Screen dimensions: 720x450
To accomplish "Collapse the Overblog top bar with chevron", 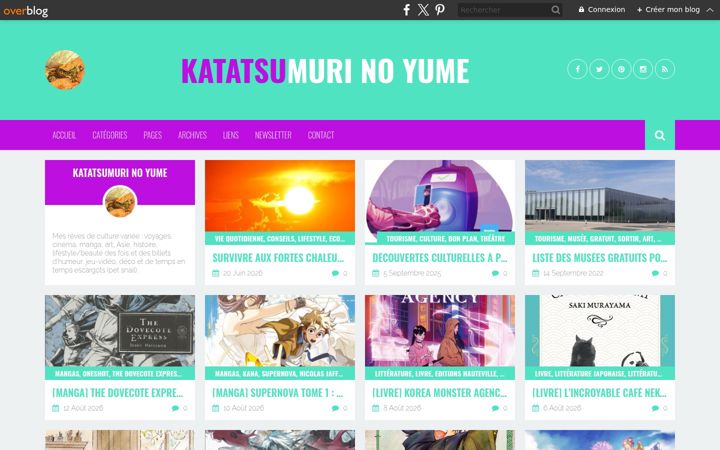I will point(710,10).
